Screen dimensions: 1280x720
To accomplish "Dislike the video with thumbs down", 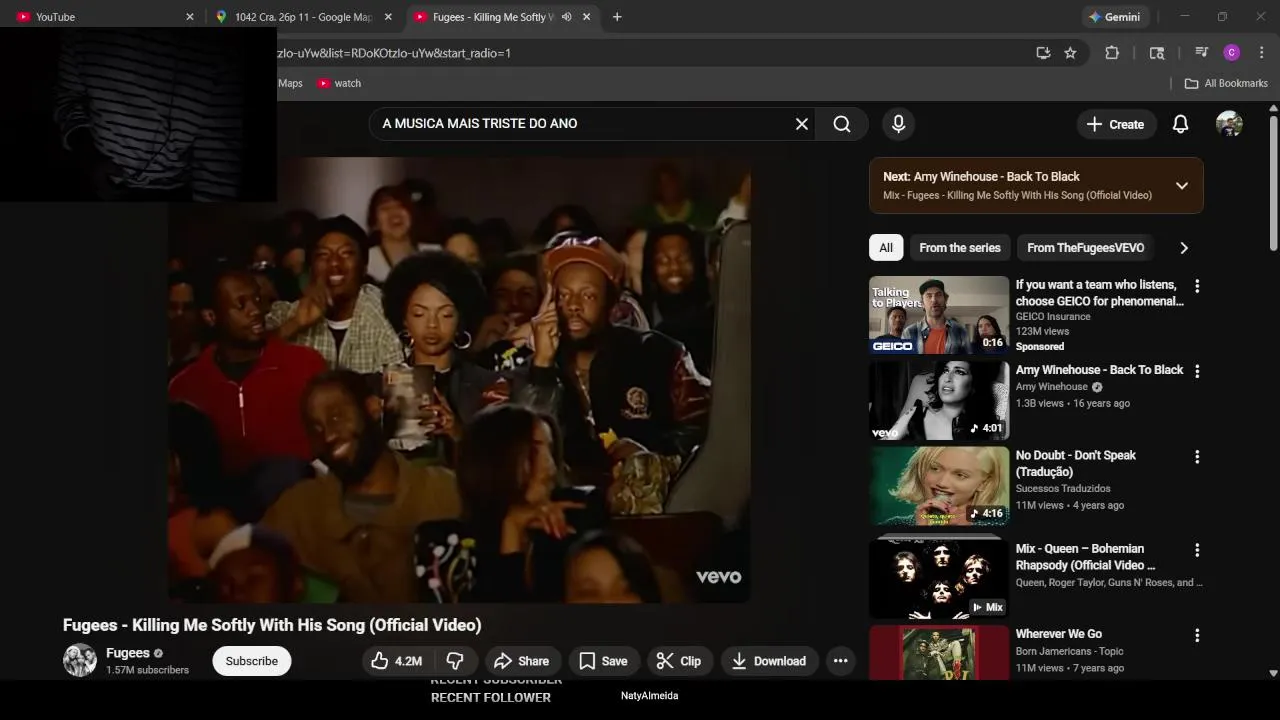I will pyautogui.click(x=455, y=661).
